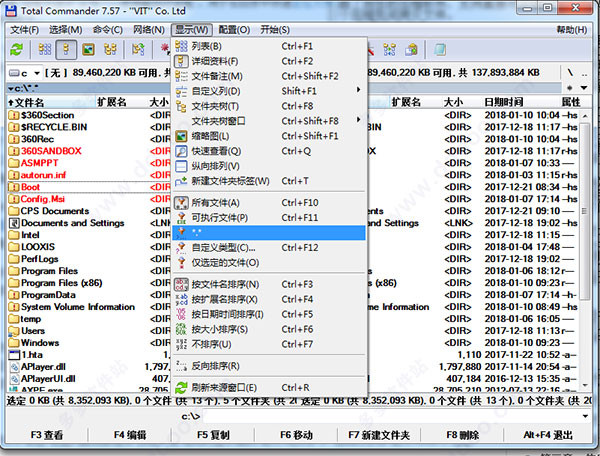Toggle 纵向排列(V) vertical arrangement
The image size is (600, 456).
(269, 166)
